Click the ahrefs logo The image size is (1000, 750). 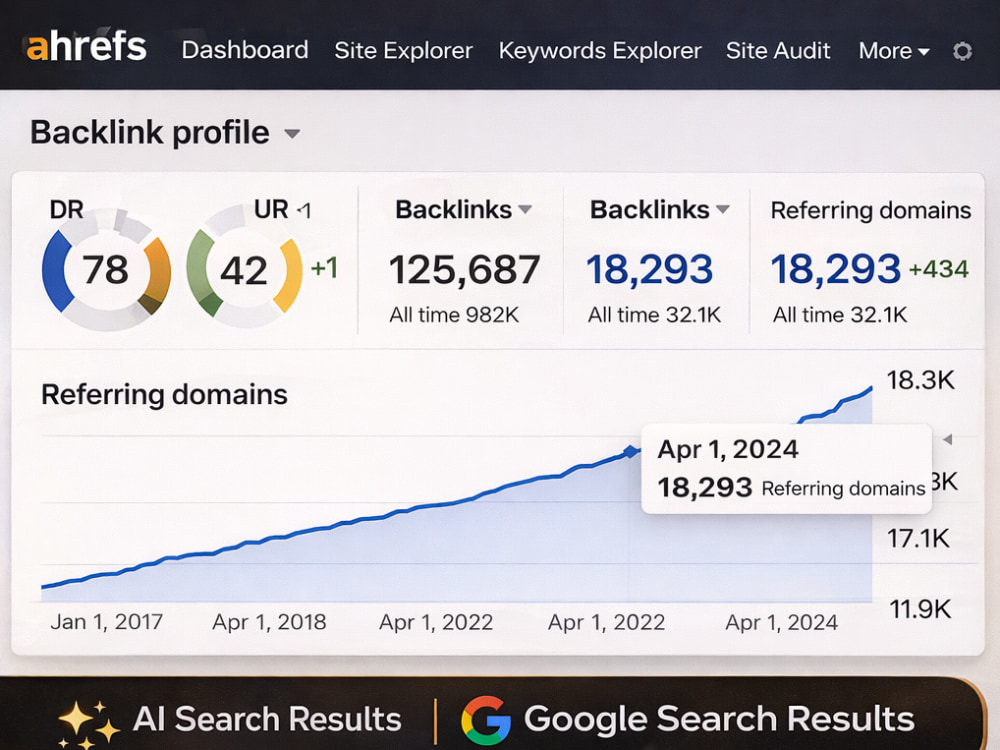point(87,47)
